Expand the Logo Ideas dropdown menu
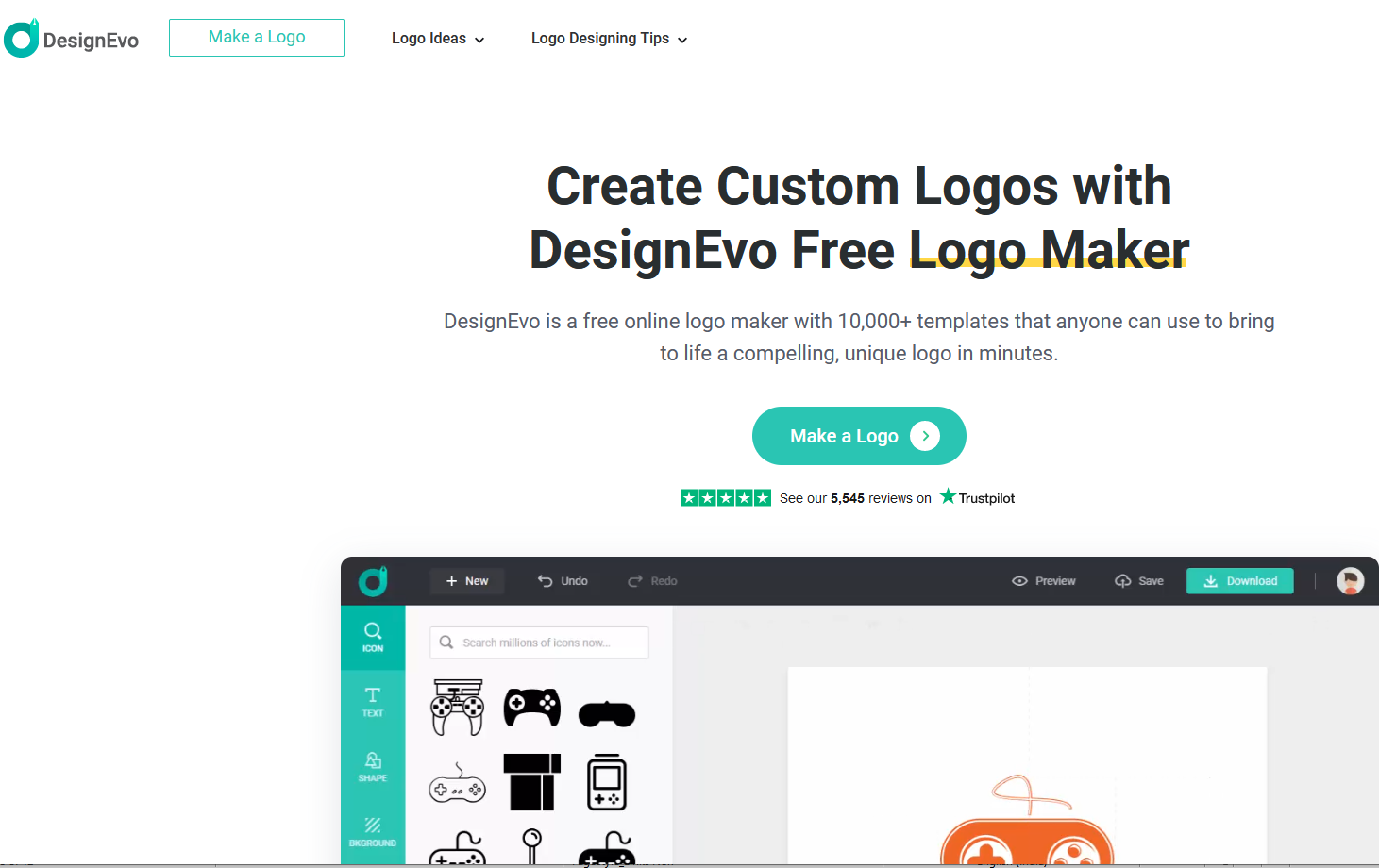 (x=438, y=39)
